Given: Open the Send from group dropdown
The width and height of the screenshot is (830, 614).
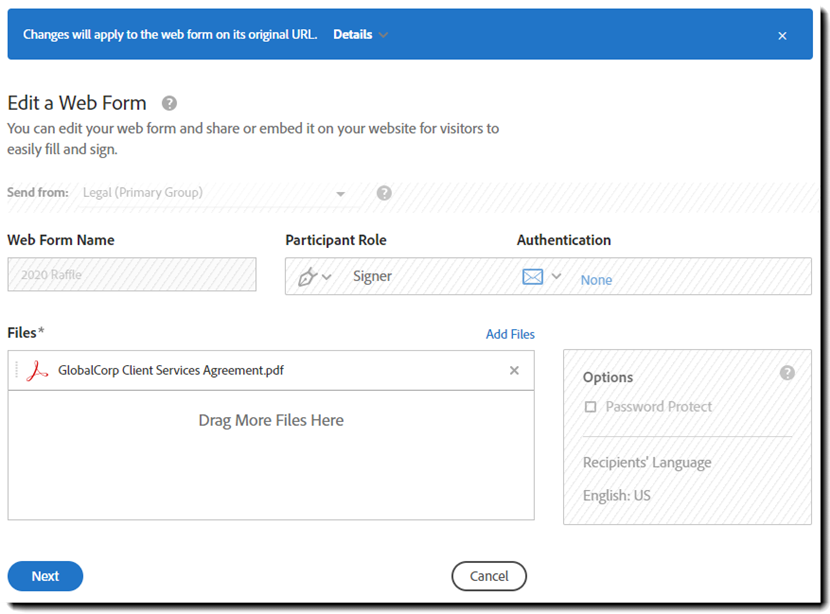Looking at the screenshot, I should point(340,194).
